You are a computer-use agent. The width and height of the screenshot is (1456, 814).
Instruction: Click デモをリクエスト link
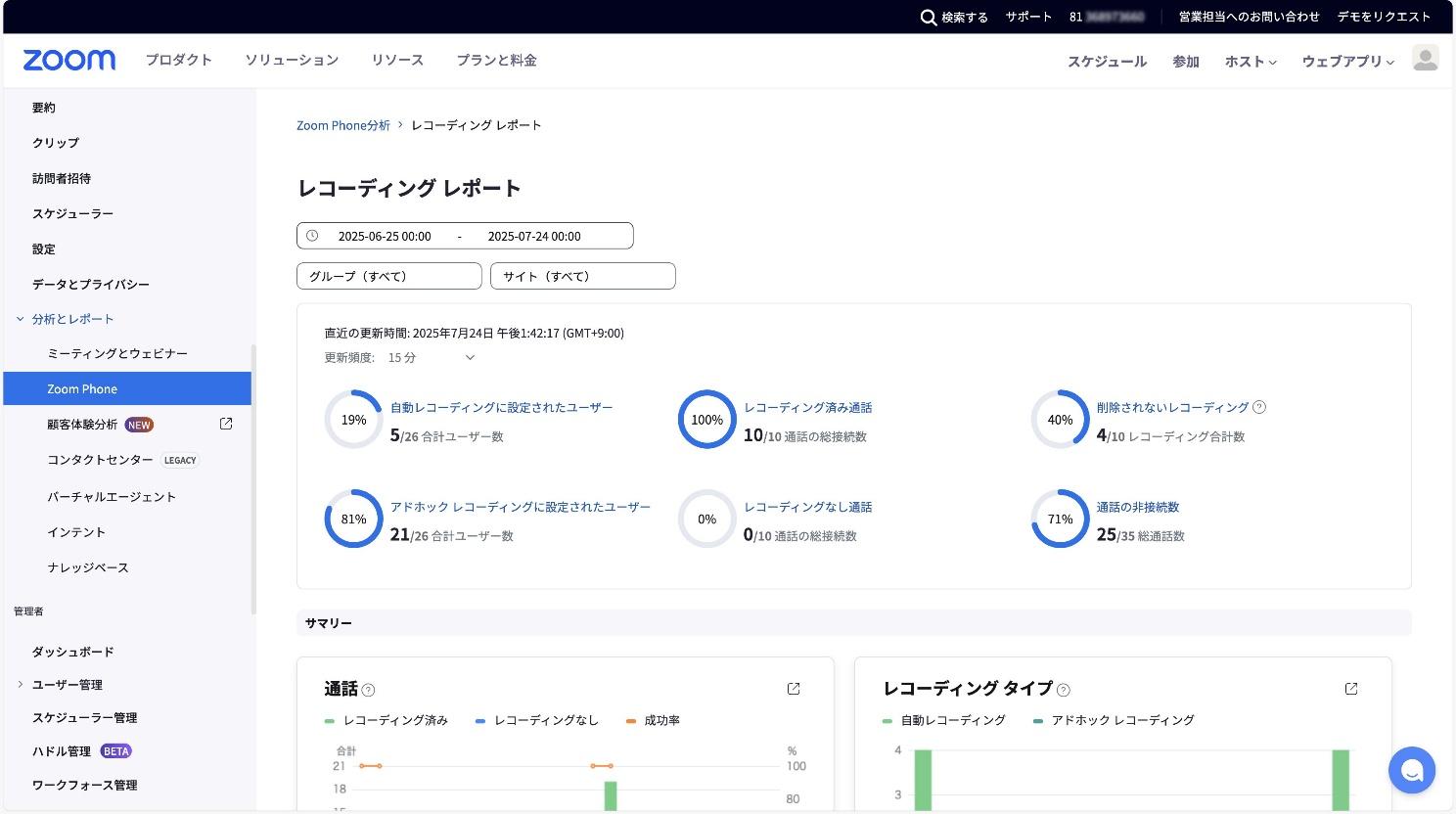point(1384,17)
